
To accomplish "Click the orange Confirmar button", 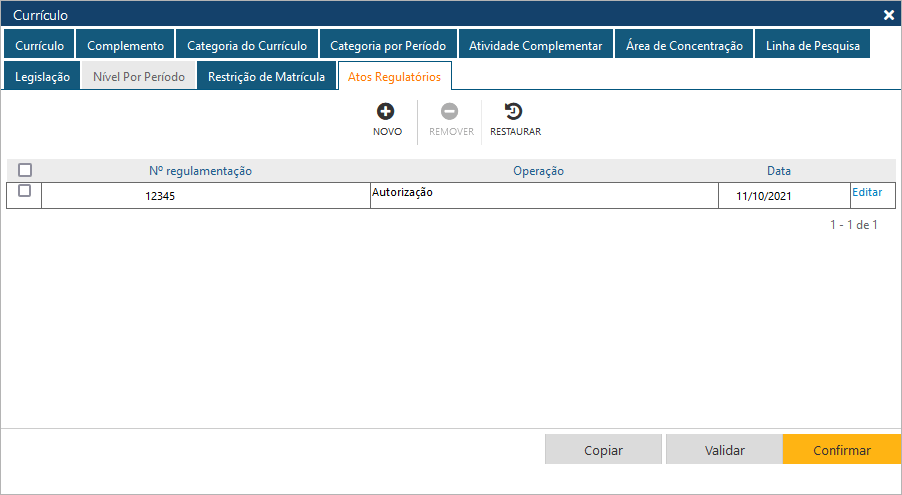I will click(x=841, y=450).
